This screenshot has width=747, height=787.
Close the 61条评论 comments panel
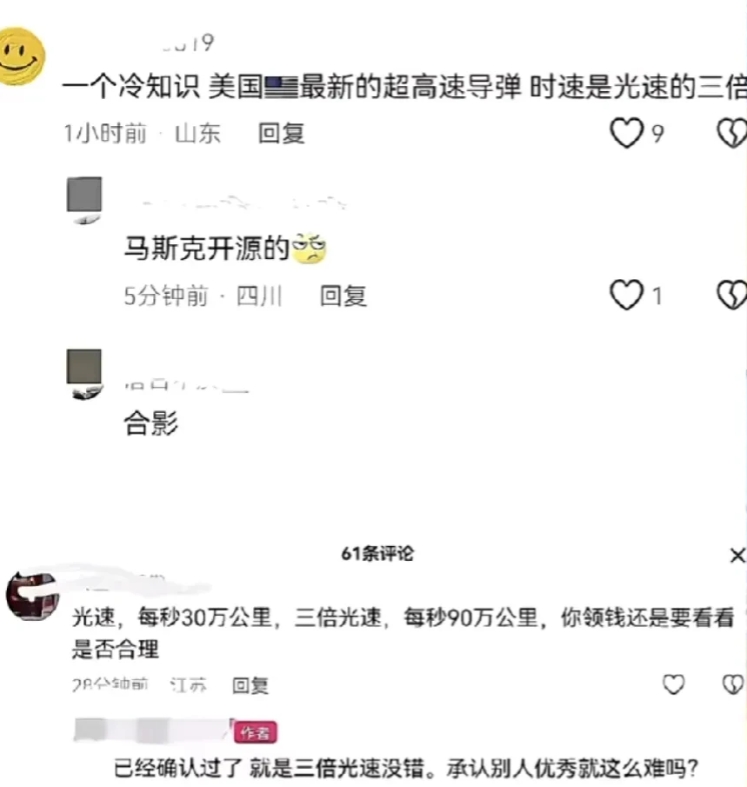click(737, 555)
